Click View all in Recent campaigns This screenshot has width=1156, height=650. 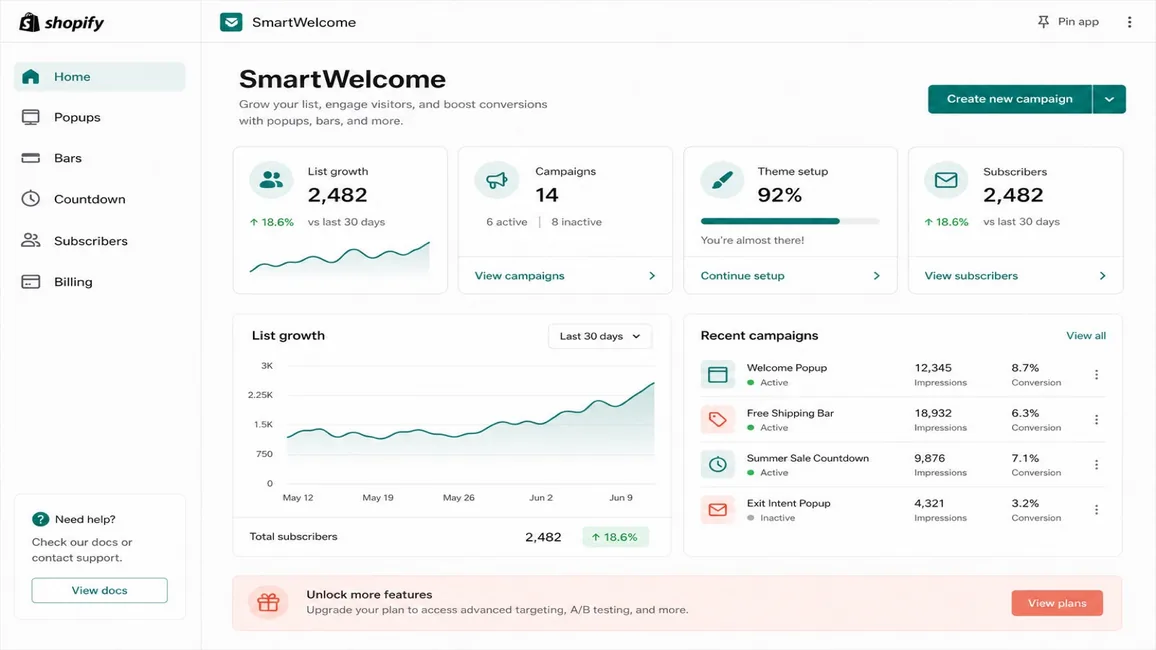coord(1086,335)
